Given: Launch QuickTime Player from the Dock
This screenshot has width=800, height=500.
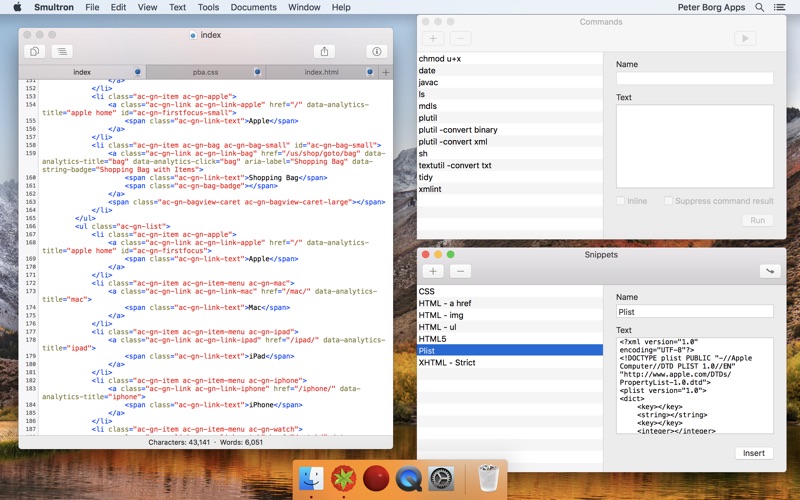Looking at the screenshot, I should 408,479.
